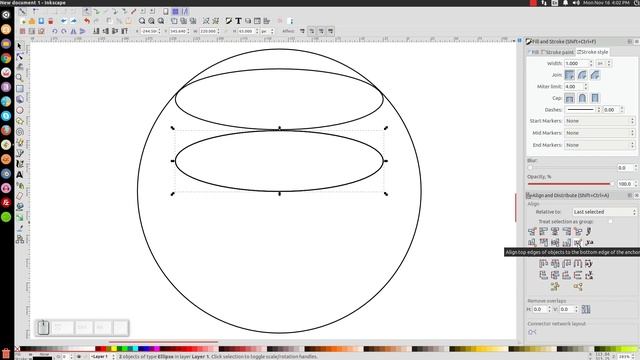Switch to the Fill tab

pyautogui.click(x=533, y=52)
